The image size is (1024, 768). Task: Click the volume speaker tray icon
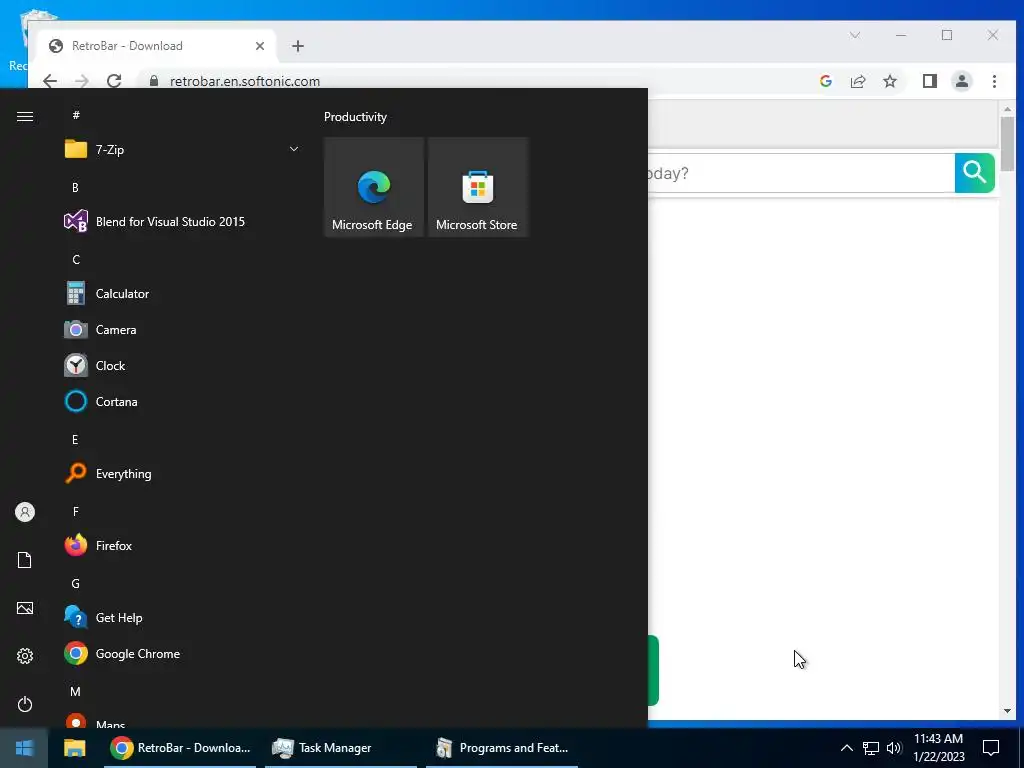tap(894, 748)
